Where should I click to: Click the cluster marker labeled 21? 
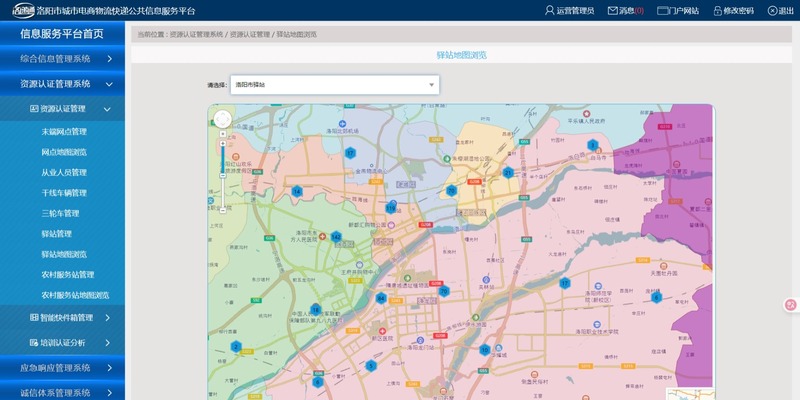tap(508, 172)
